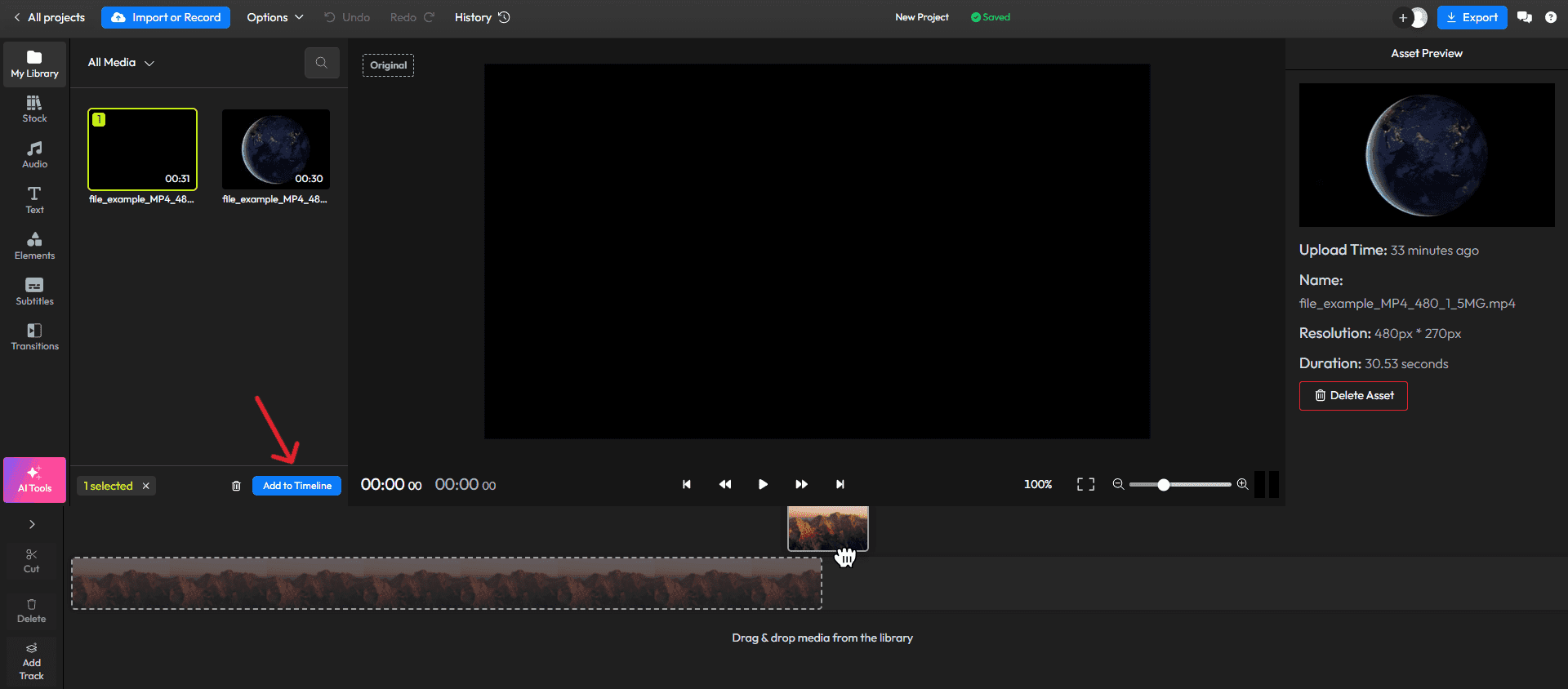Viewport: 1568px width, 689px height.
Task: Select the Cut tool
Action: pyautogui.click(x=31, y=561)
